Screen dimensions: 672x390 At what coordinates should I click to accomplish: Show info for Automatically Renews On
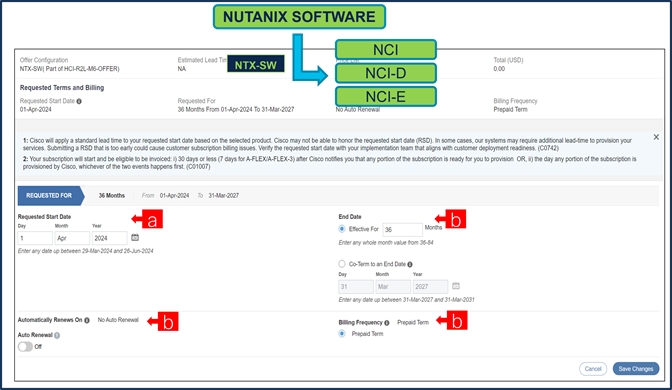[x=87, y=320]
